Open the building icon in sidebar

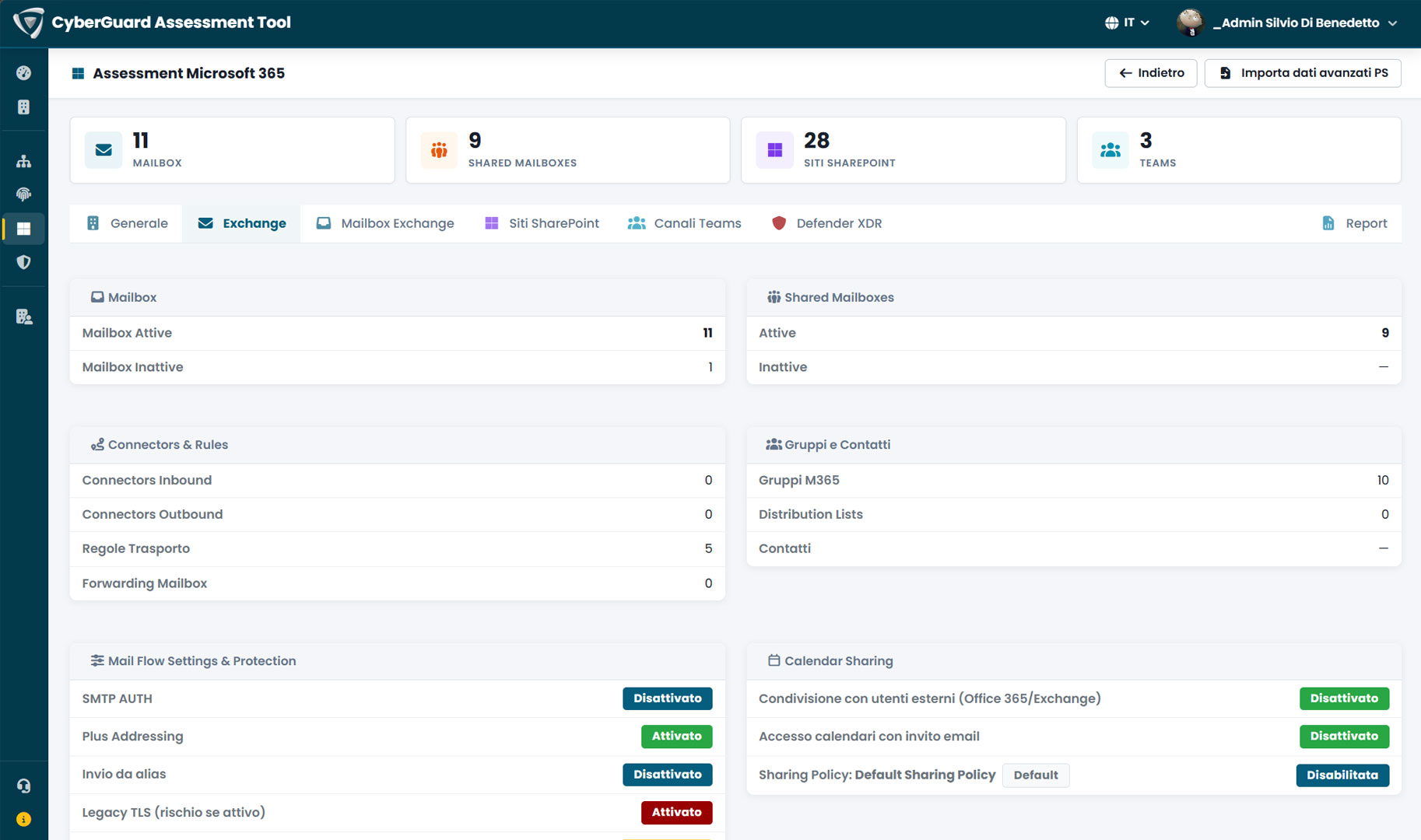[x=24, y=107]
